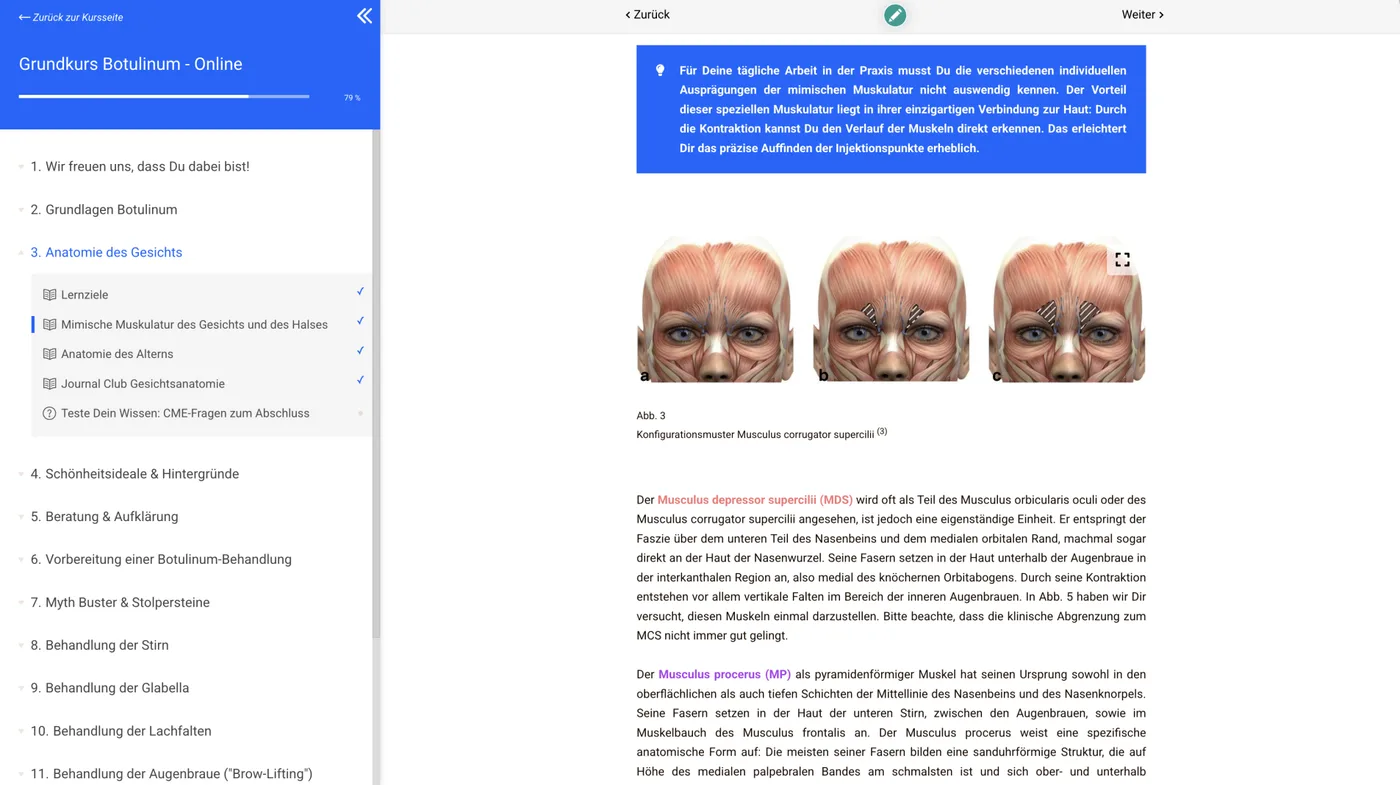Click the book icon beside Anatomie des Alterns

click(49, 354)
